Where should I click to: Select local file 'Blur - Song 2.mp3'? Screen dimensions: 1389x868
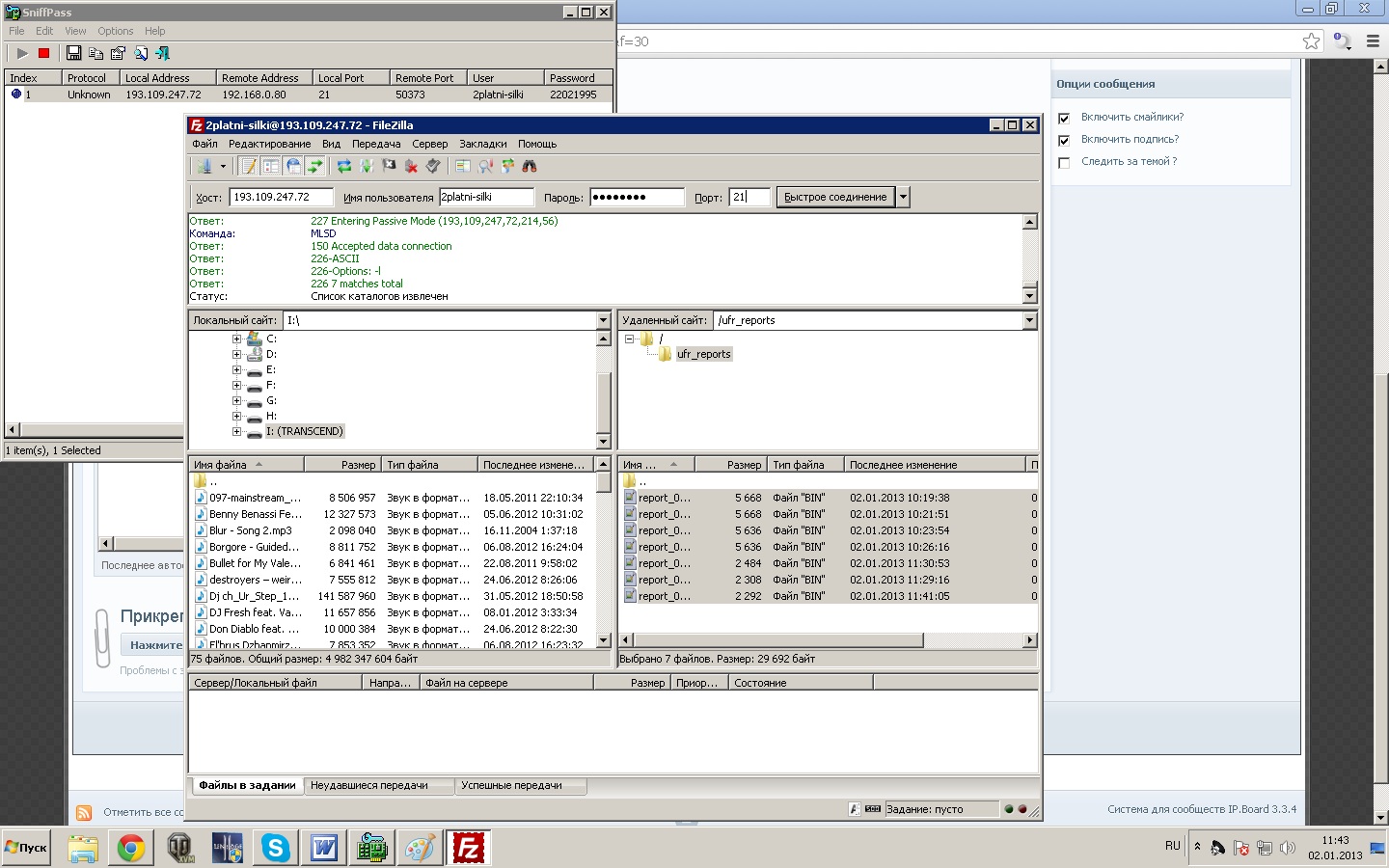click(394, 530)
